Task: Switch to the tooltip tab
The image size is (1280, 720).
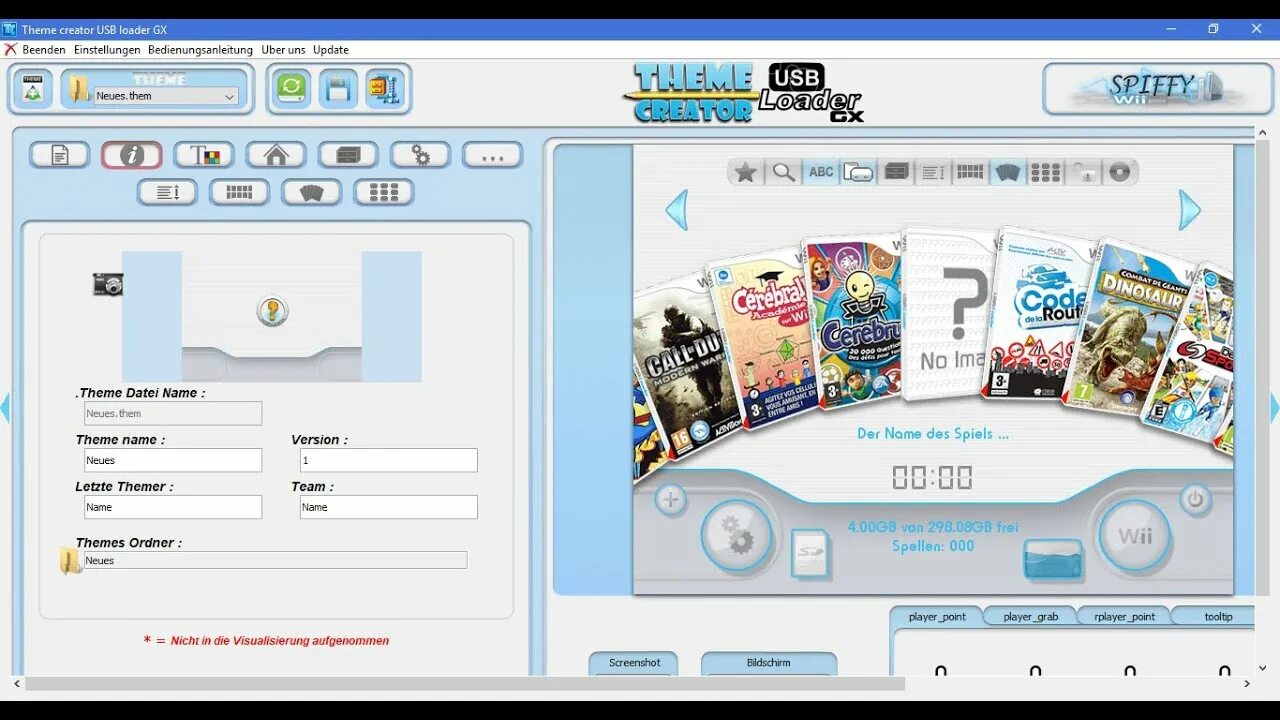Action: (x=1218, y=616)
